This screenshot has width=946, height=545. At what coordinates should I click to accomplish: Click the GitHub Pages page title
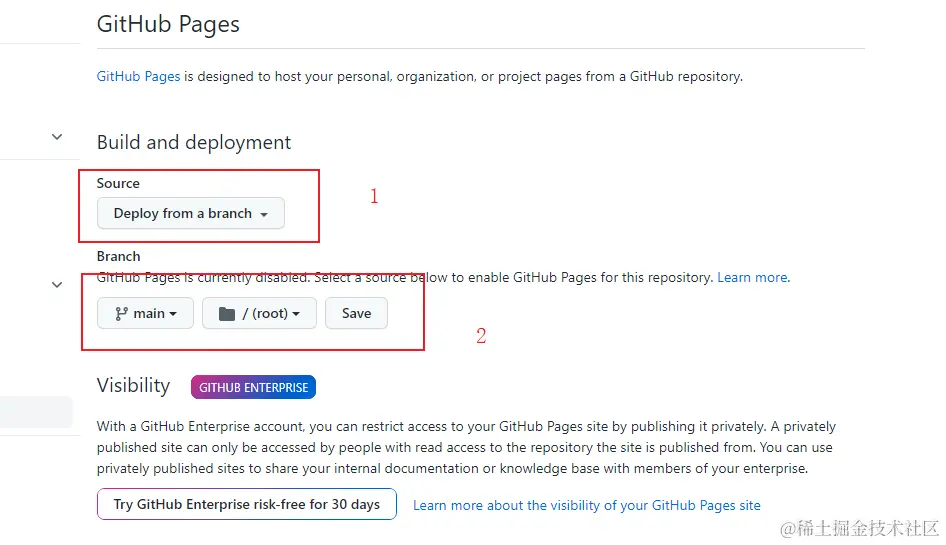168,24
